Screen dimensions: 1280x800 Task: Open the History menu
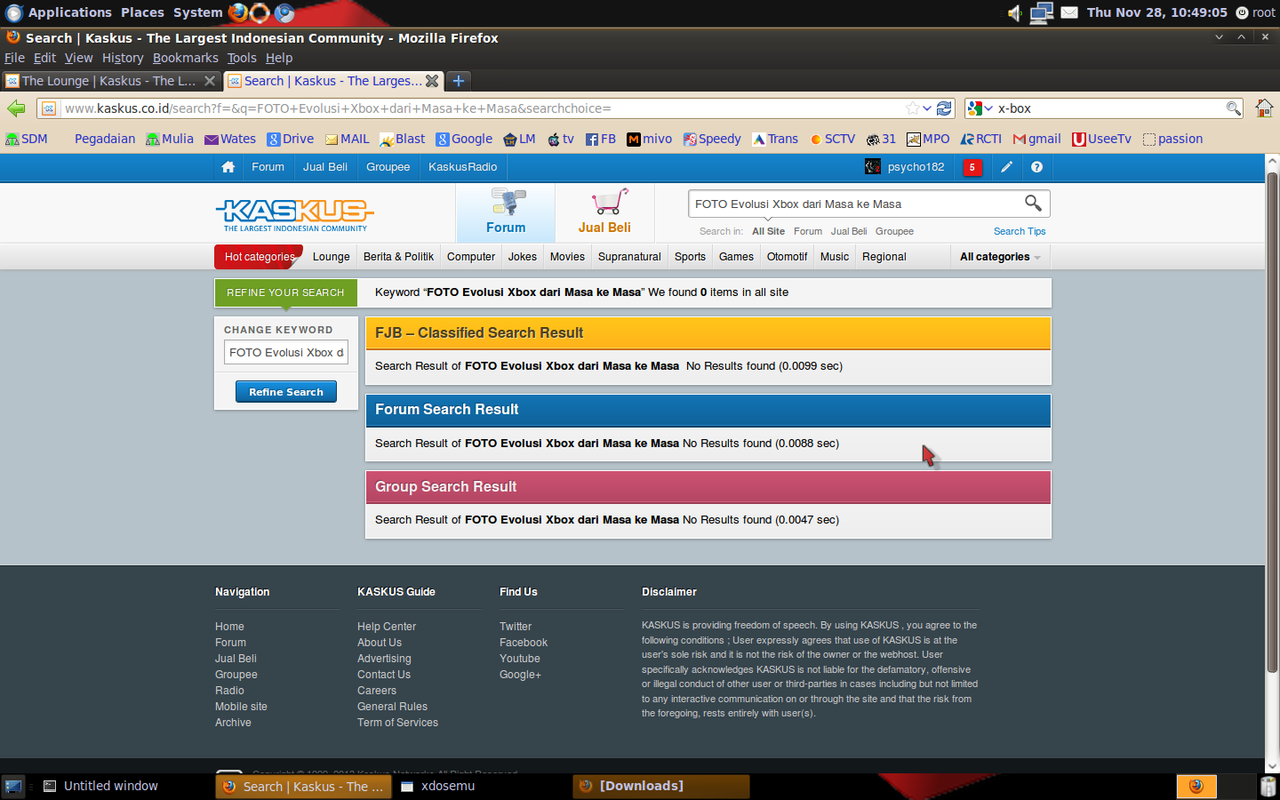click(x=123, y=58)
